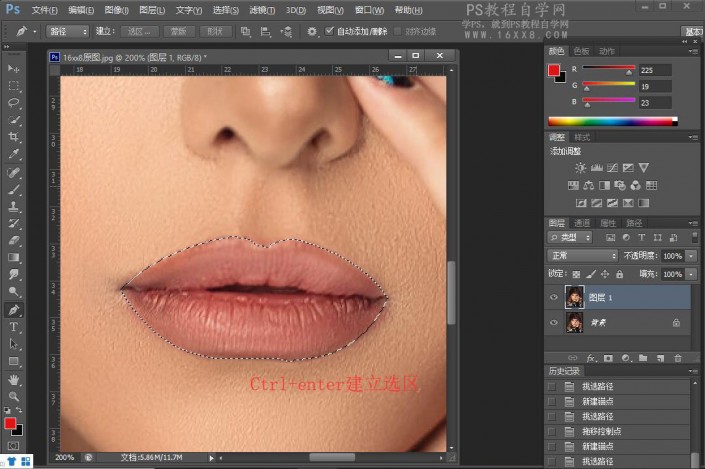Open the 滤镜(T) menu
Screen dimensions: 705x469
tap(262, 10)
